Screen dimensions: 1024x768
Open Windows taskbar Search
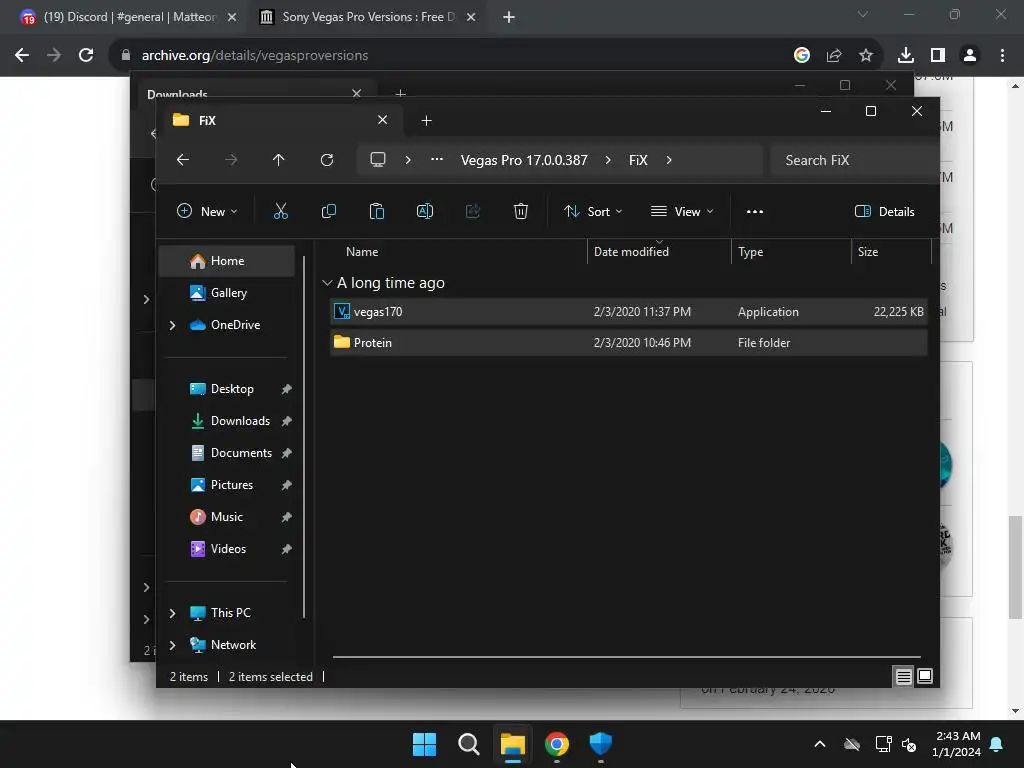pos(469,744)
